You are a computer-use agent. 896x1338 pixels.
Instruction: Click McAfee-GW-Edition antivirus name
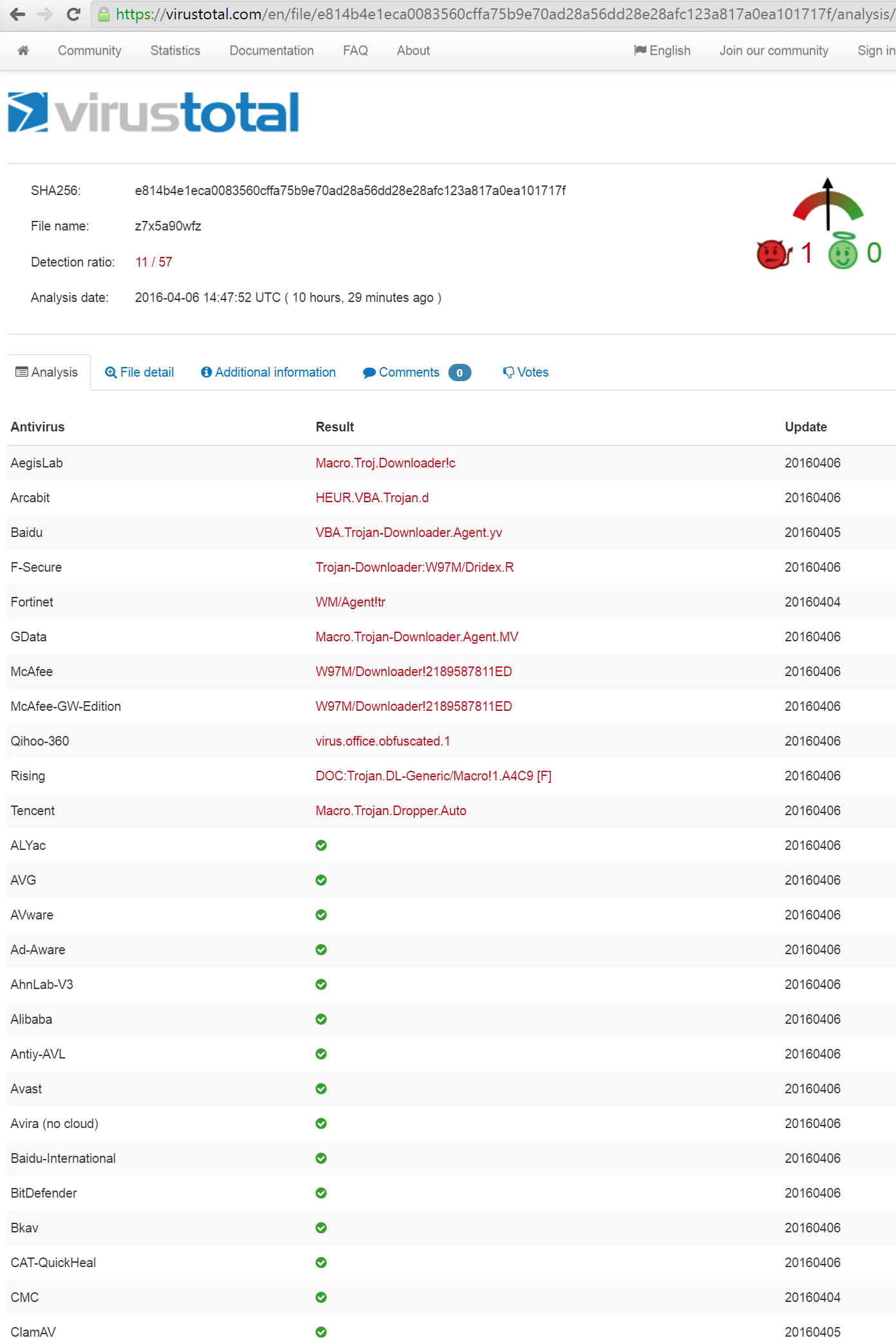[66, 706]
